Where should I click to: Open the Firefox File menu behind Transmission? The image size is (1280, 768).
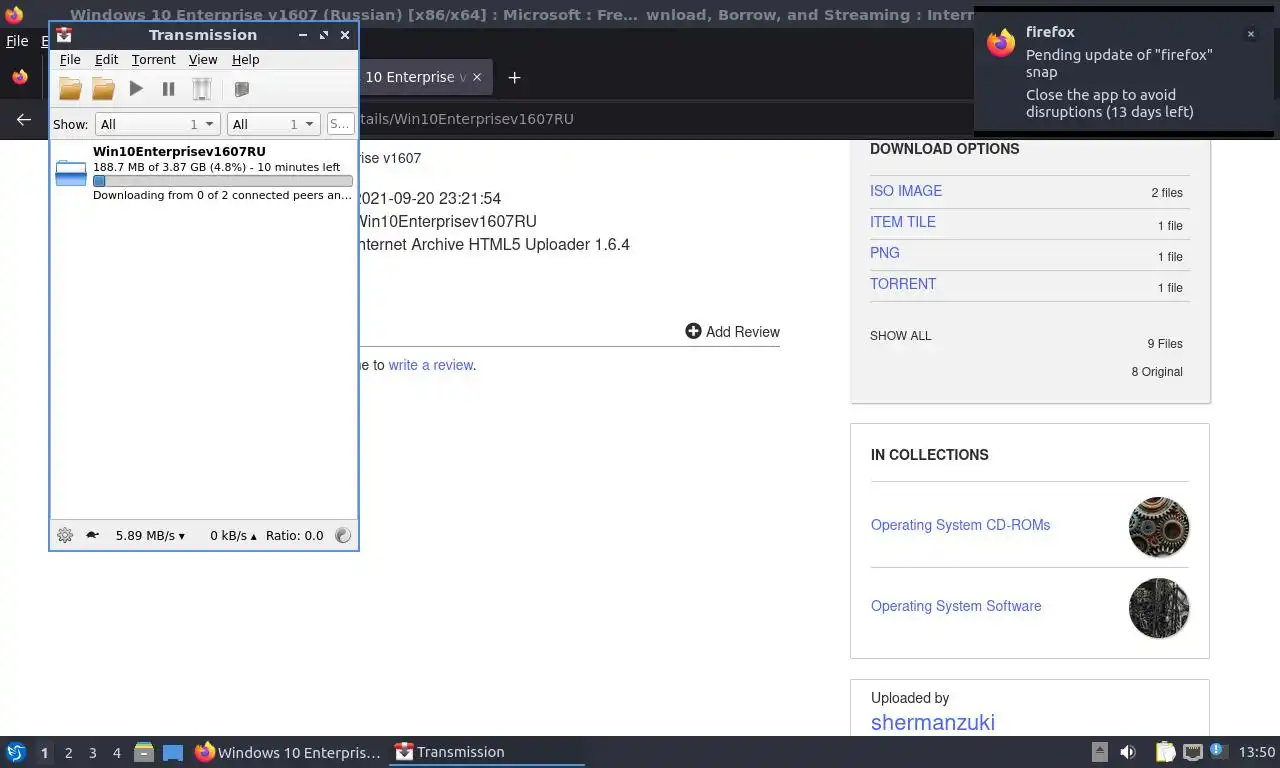pyautogui.click(x=17, y=41)
